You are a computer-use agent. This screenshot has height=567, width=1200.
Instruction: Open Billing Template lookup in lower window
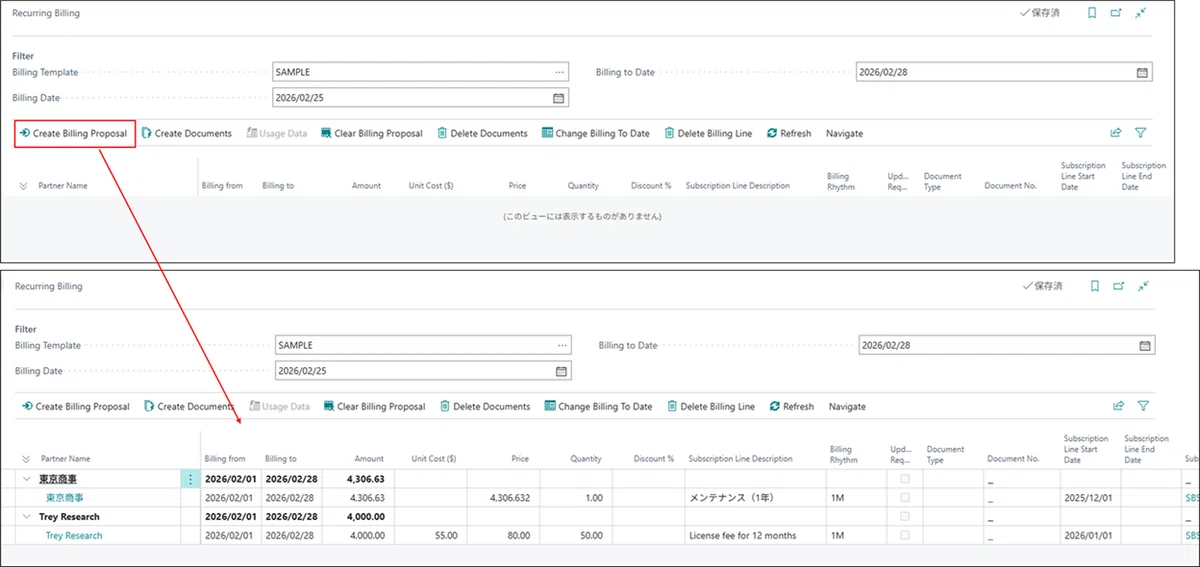click(562, 345)
